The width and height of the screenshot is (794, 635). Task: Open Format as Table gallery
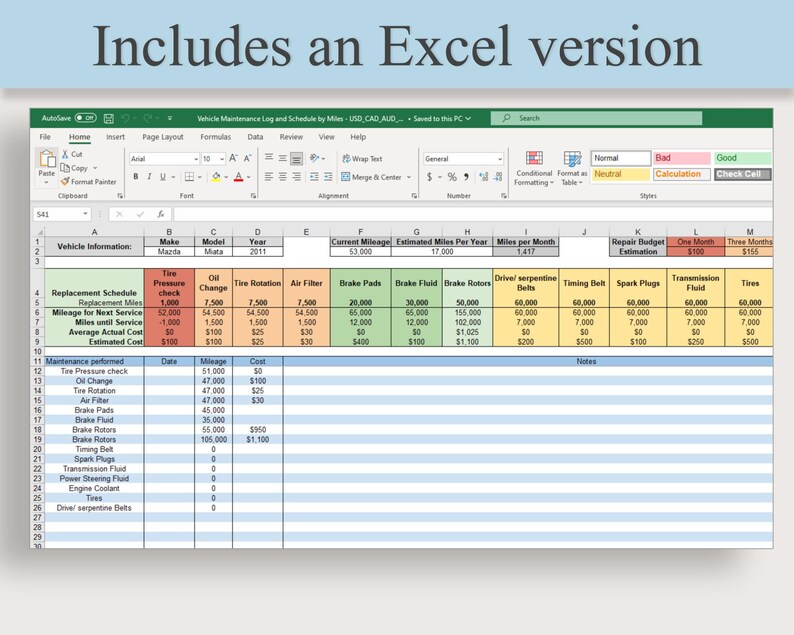coord(572,169)
